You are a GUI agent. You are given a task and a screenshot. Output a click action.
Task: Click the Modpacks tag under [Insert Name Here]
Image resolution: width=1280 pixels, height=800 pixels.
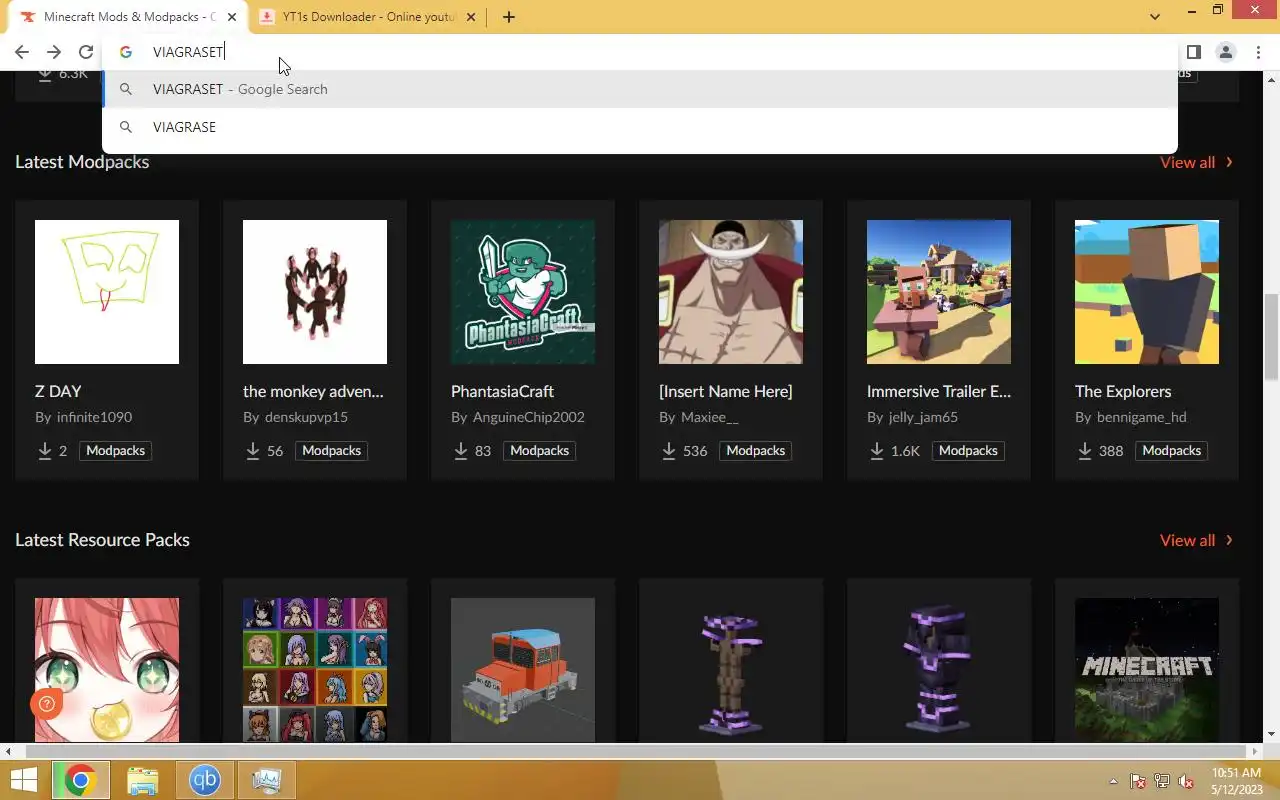point(756,451)
